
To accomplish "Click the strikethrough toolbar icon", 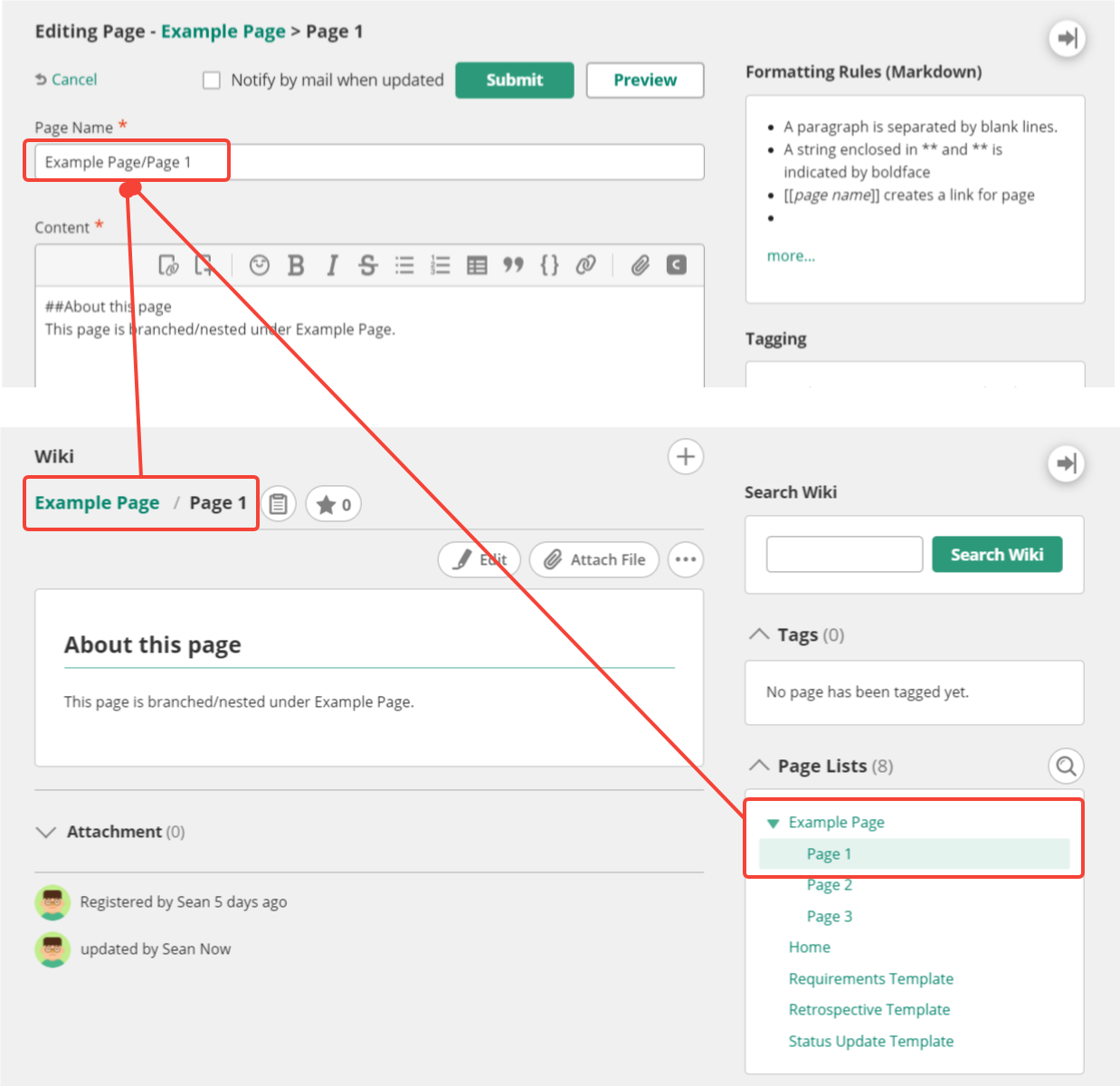I will [367, 265].
